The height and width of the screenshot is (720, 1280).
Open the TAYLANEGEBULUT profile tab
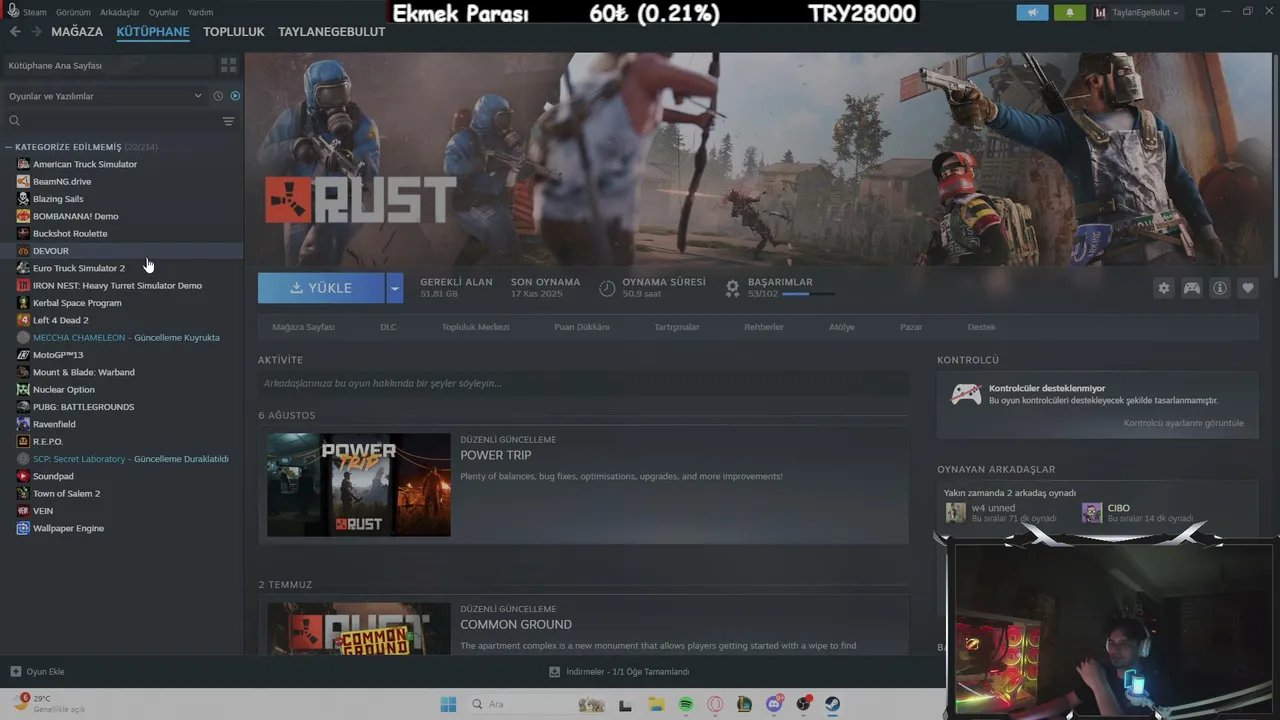tap(331, 31)
